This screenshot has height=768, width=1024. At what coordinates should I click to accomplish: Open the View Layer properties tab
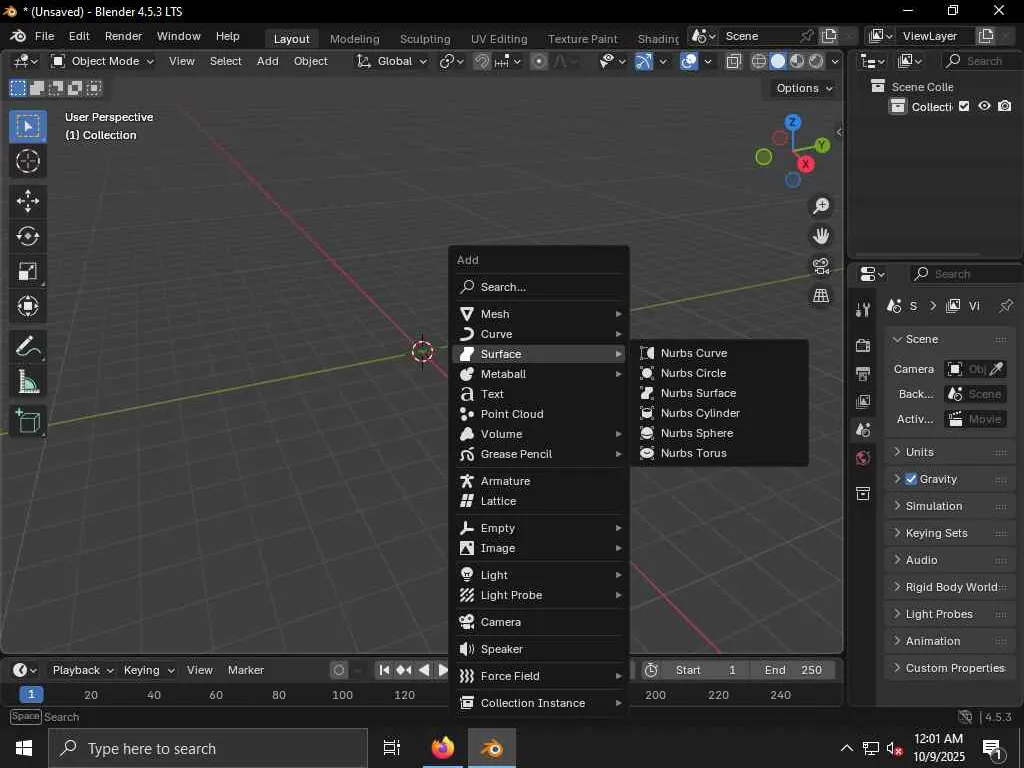[x=863, y=402]
